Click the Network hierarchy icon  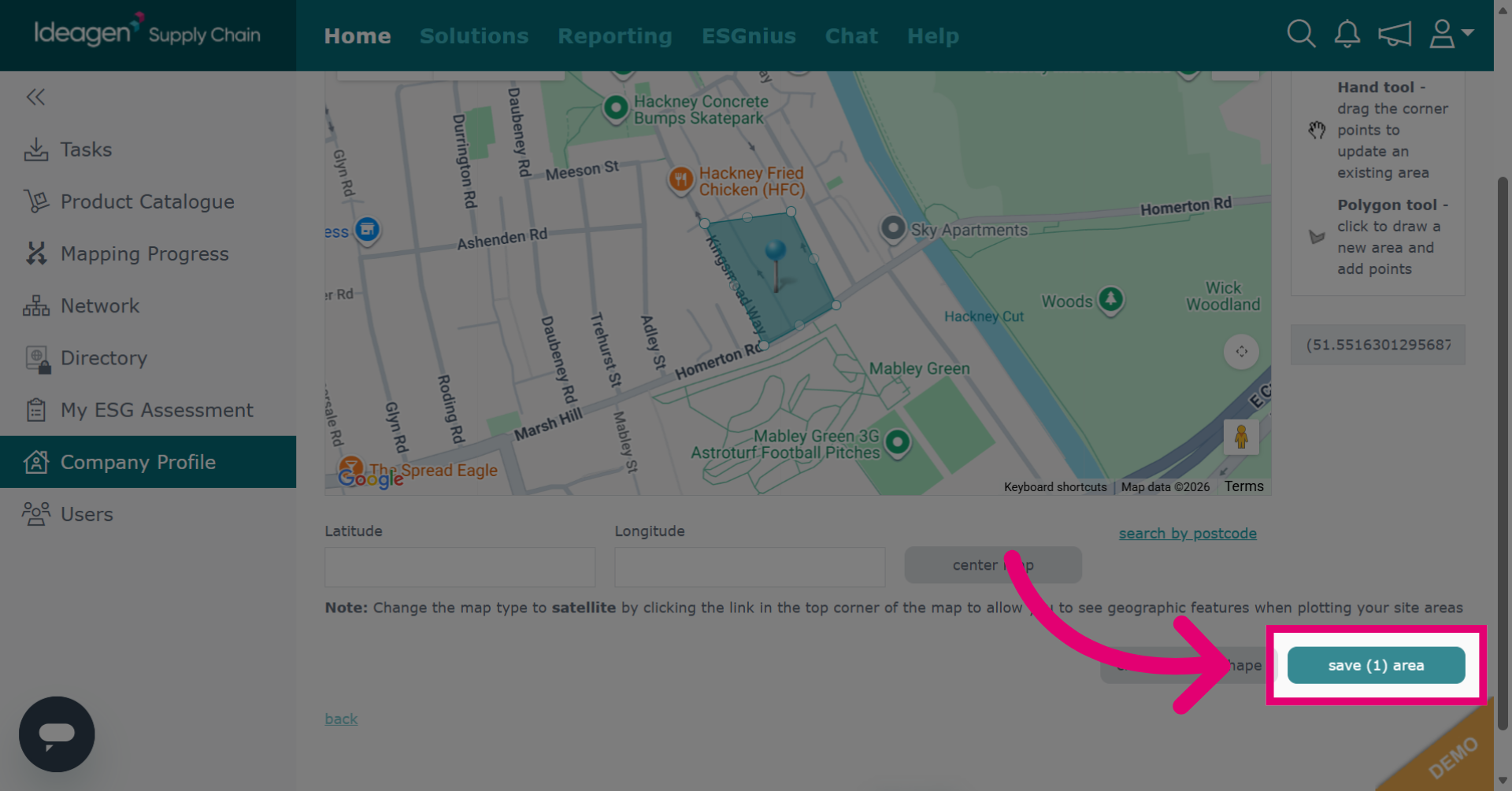click(36, 305)
